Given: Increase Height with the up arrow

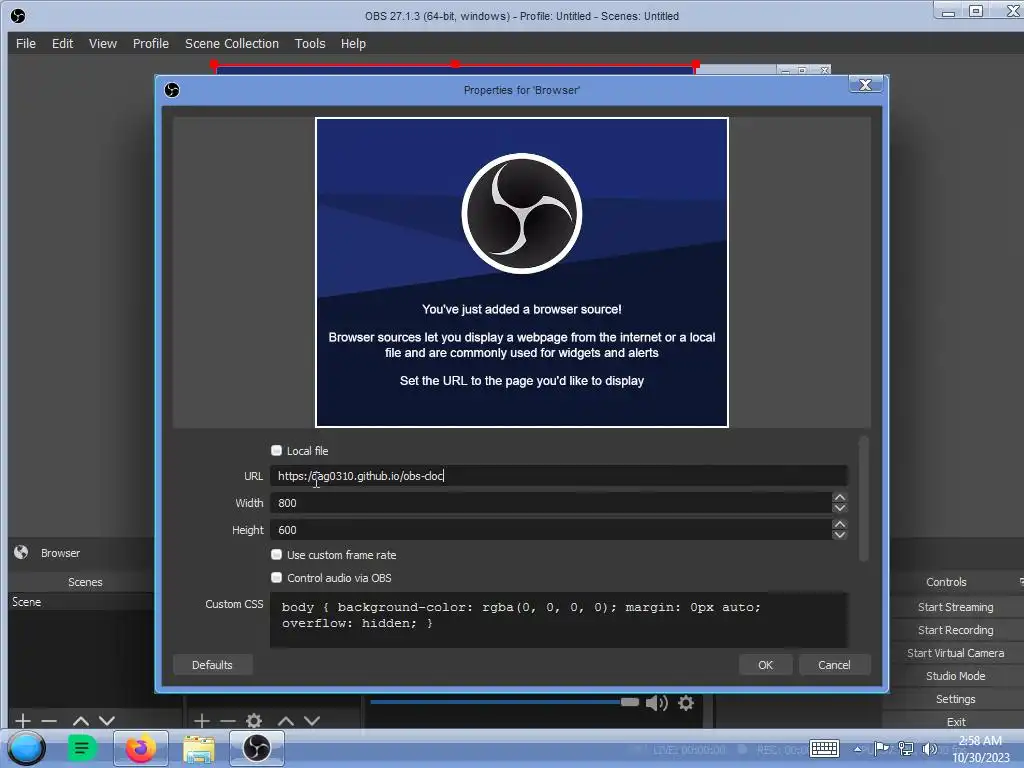Looking at the screenshot, I should 840,524.
